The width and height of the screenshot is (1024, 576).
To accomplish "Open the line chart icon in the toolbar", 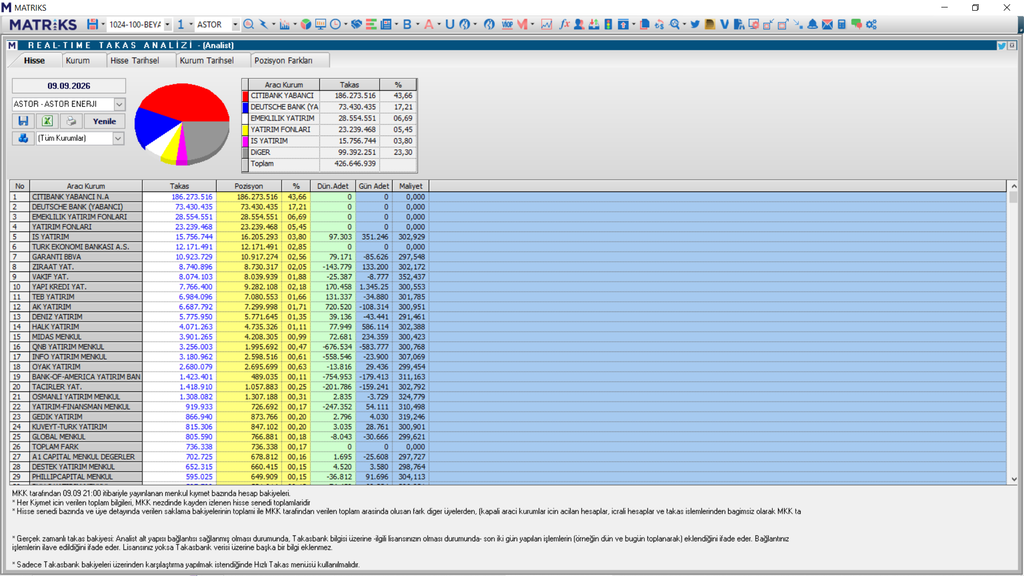I will click(547, 24).
